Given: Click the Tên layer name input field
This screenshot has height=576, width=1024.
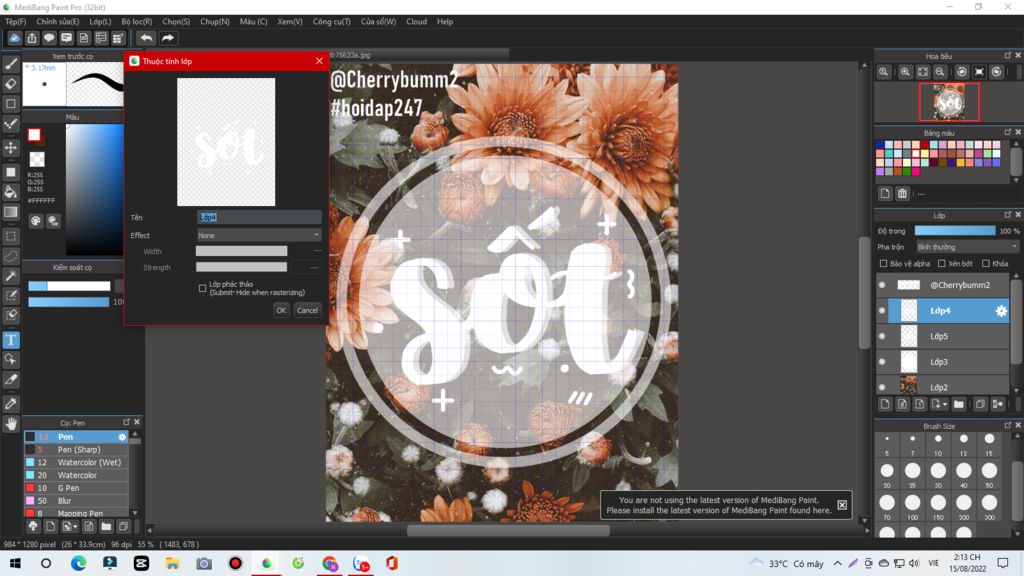Looking at the screenshot, I should 259,217.
